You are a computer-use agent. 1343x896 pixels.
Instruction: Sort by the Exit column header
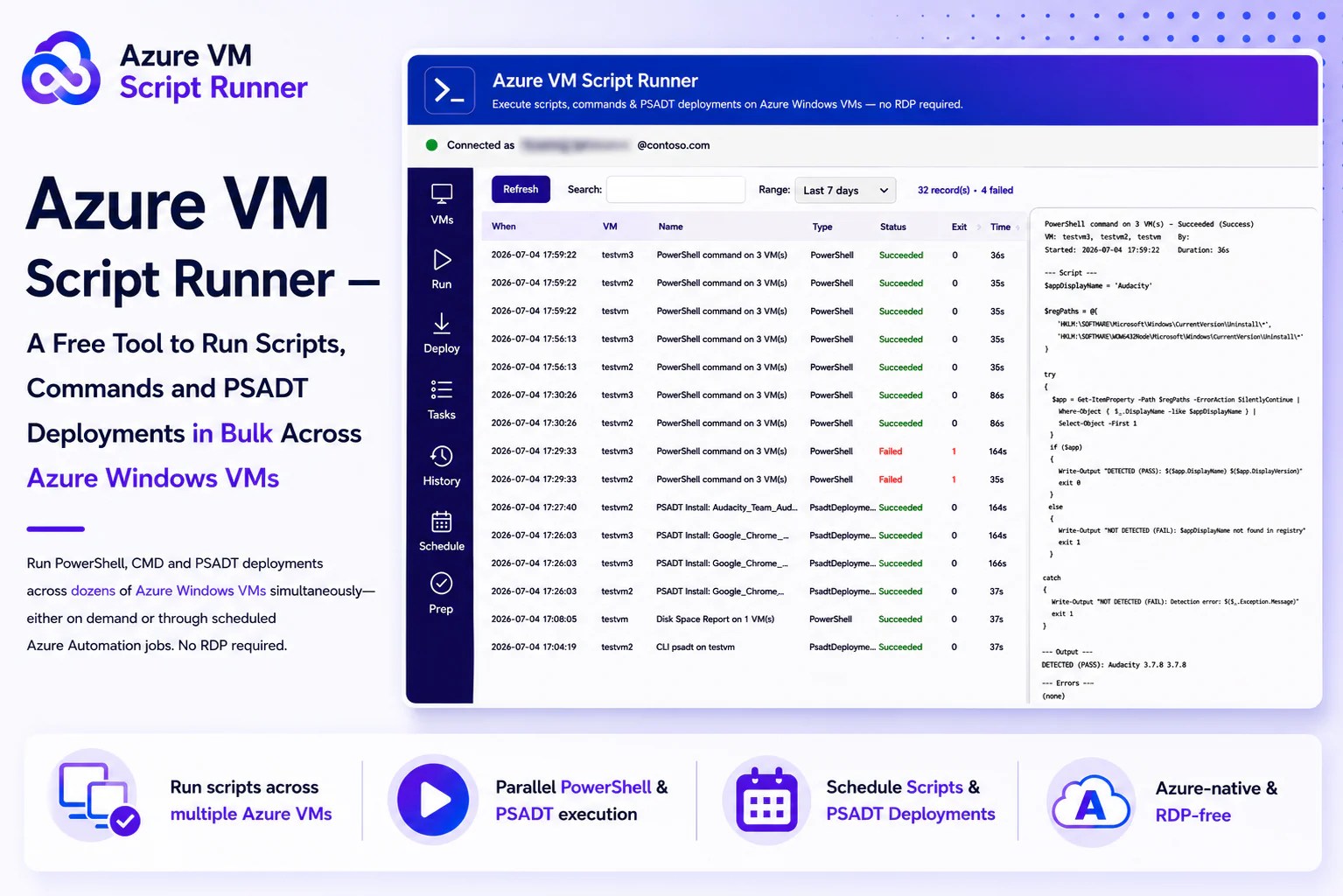[959, 227]
